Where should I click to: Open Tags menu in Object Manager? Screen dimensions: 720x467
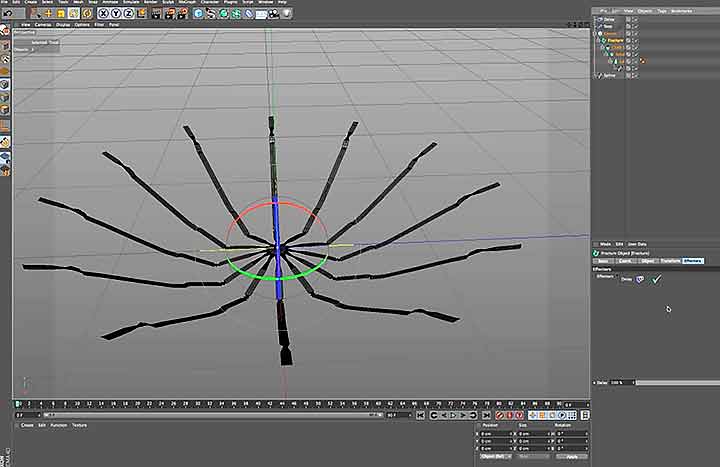click(662, 11)
